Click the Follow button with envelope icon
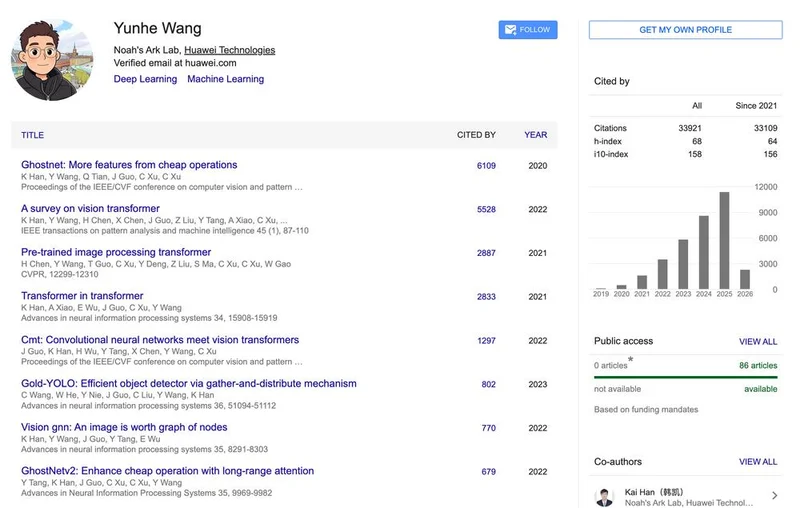Image resolution: width=800 pixels, height=508 pixels. point(527,30)
